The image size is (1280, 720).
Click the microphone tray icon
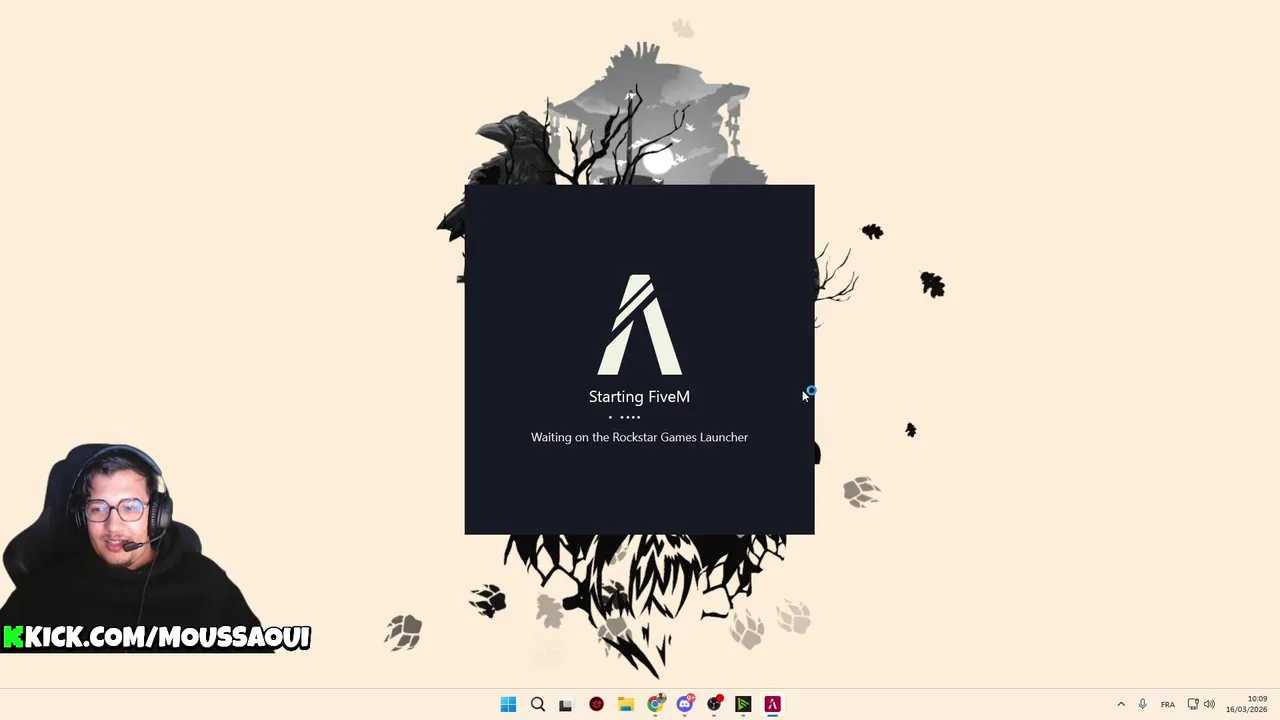(1142, 704)
